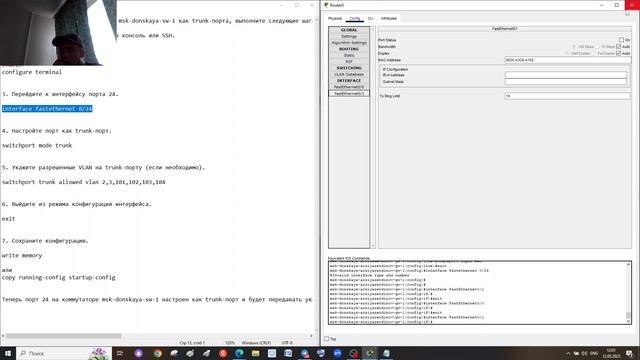Open the notification center icon

pos(629,353)
